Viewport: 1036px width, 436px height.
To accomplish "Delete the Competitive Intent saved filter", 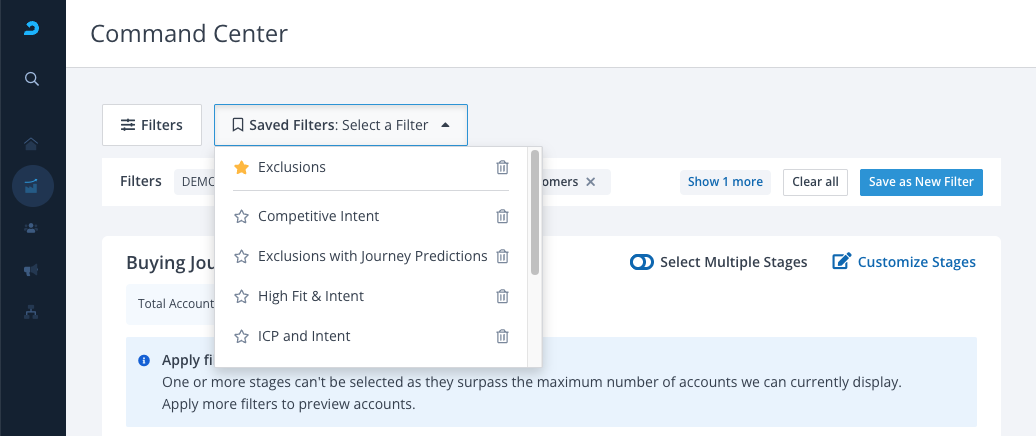I will pyautogui.click(x=503, y=216).
